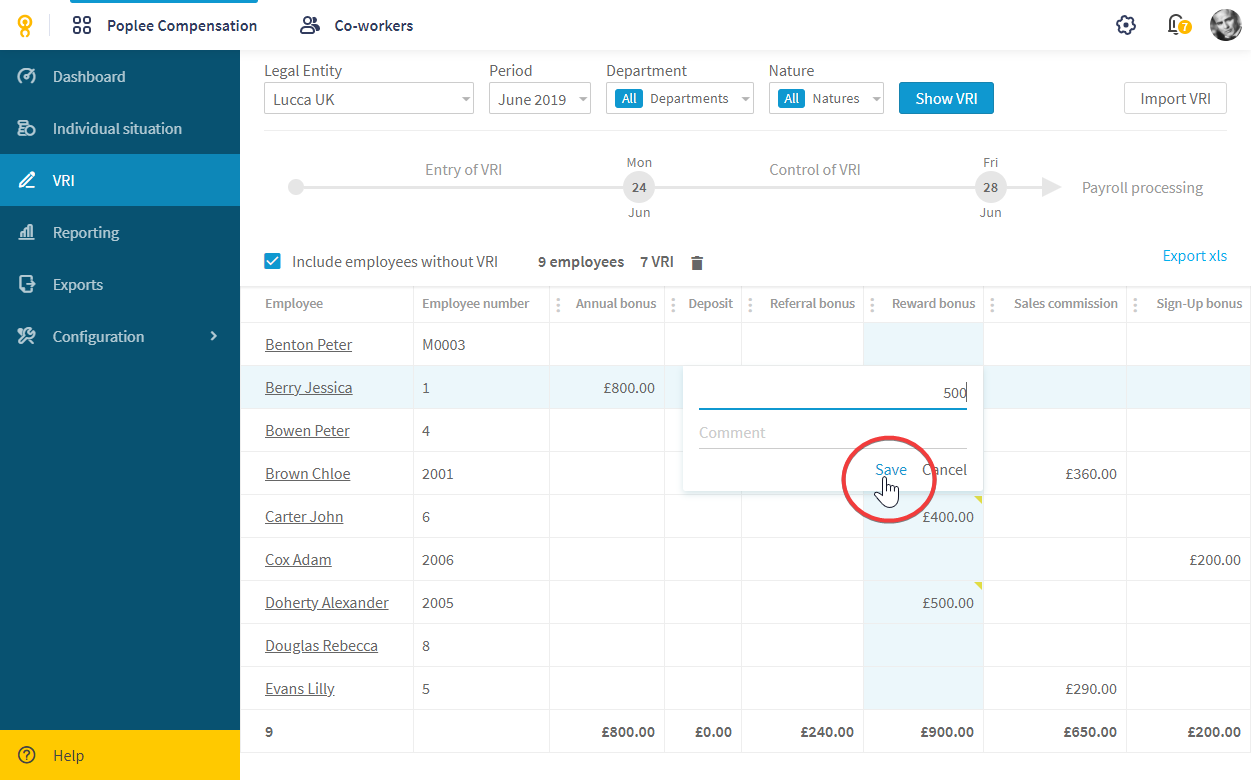Click the Show VRI button
The height and width of the screenshot is (780, 1251).
pos(946,98)
